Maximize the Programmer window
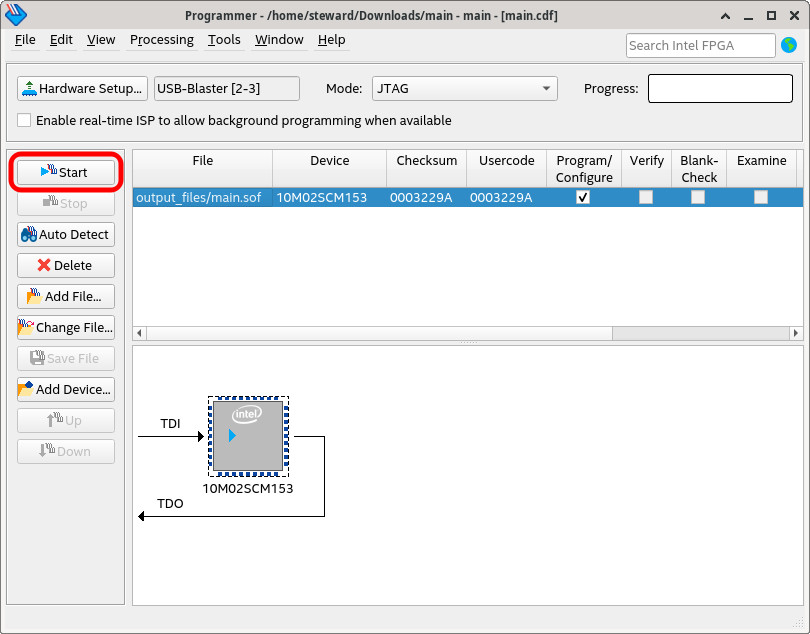Viewport: 810px width, 634px height. tap(771, 16)
